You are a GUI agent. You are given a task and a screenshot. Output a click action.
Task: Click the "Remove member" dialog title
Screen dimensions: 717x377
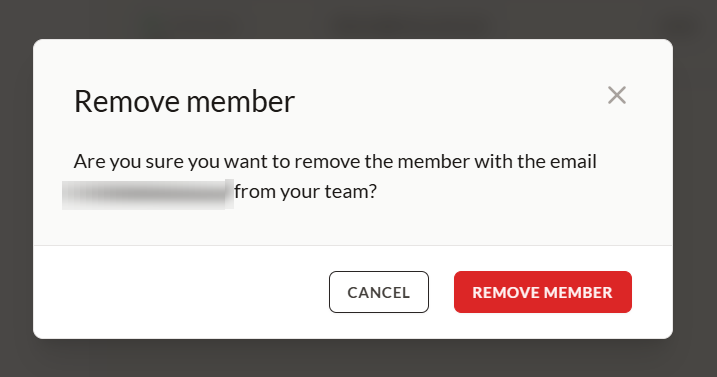point(184,101)
